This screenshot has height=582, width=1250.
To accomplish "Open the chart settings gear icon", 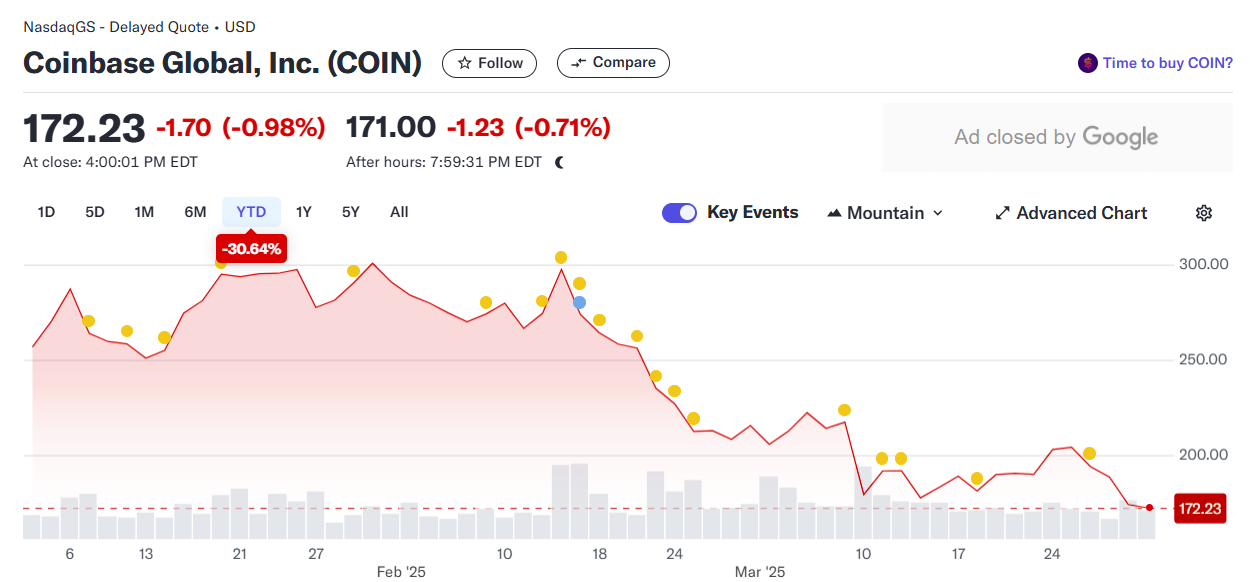I will click(1204, 213).
